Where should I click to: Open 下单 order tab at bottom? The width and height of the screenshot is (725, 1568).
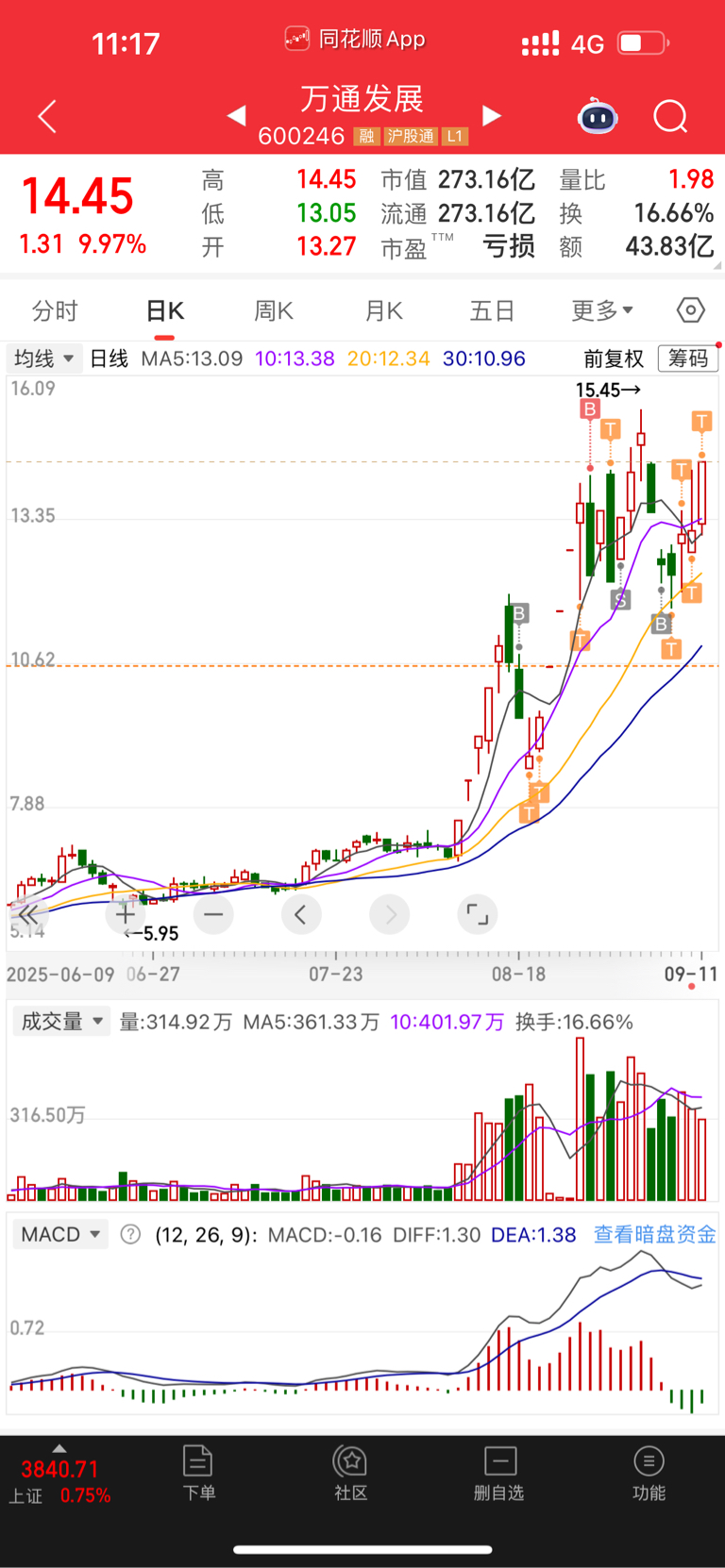pyautogui.click(x=198, y=1473)
